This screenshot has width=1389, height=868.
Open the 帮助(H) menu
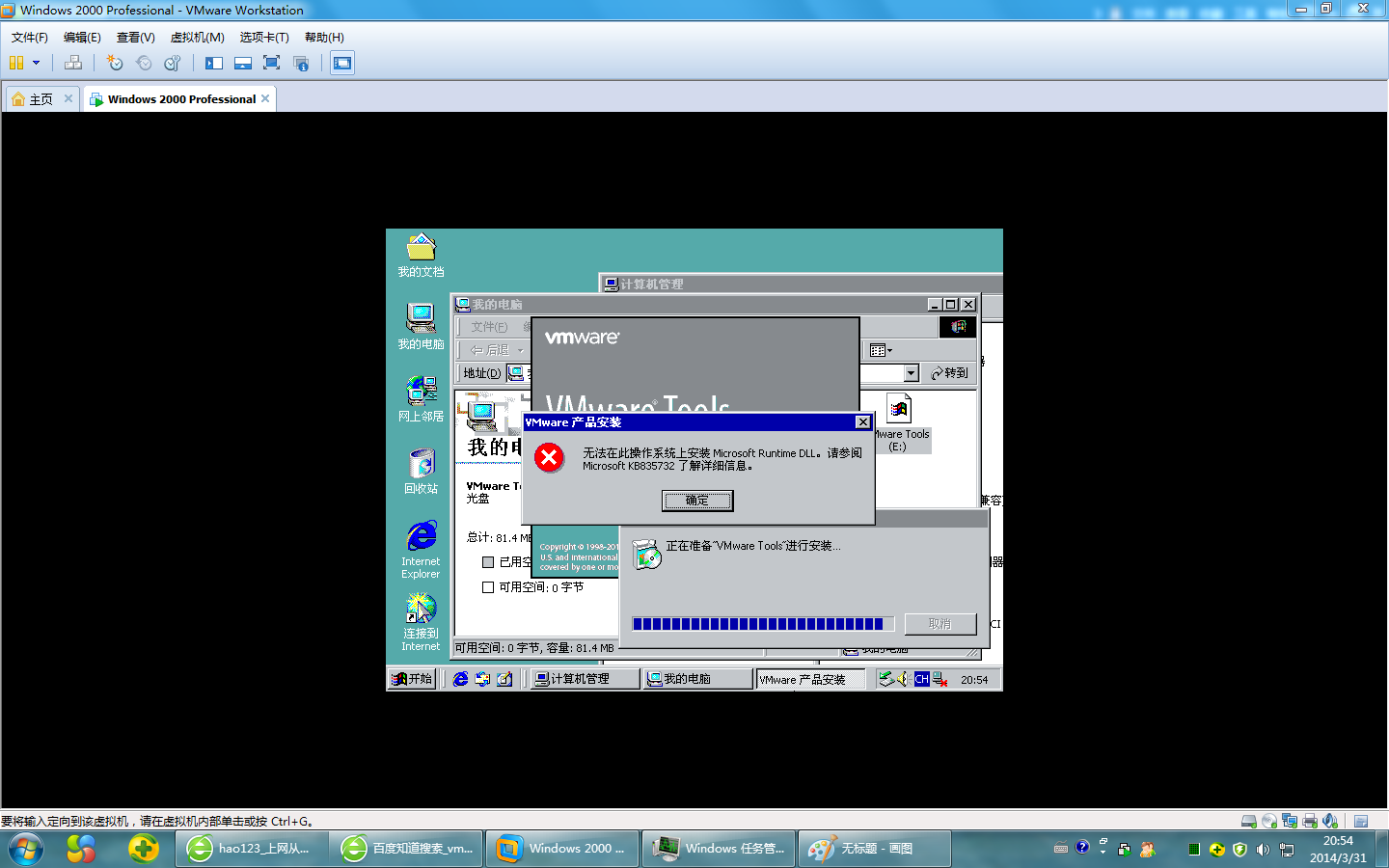coord(324,37)
